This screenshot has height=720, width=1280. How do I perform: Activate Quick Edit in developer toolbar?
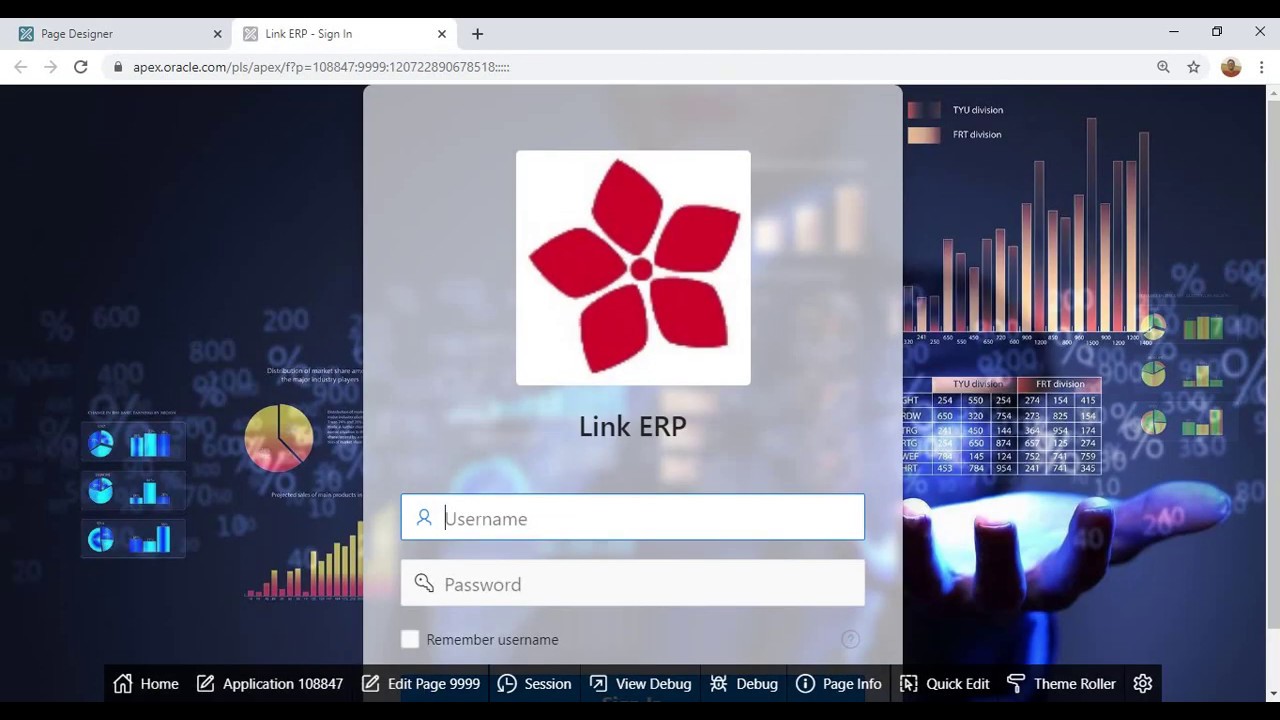tap(944, 684)
